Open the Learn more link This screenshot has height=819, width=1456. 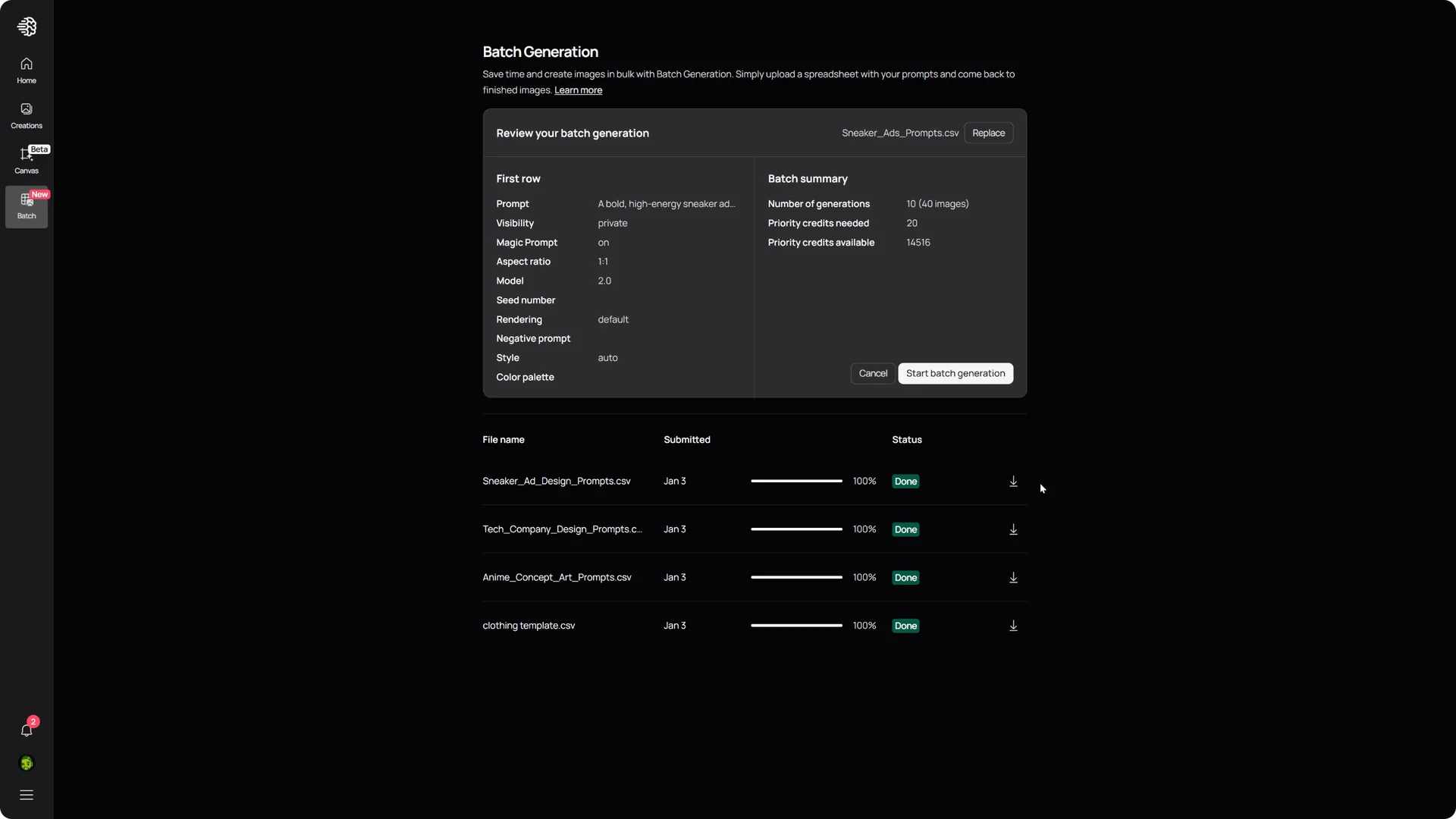(578, 89)
